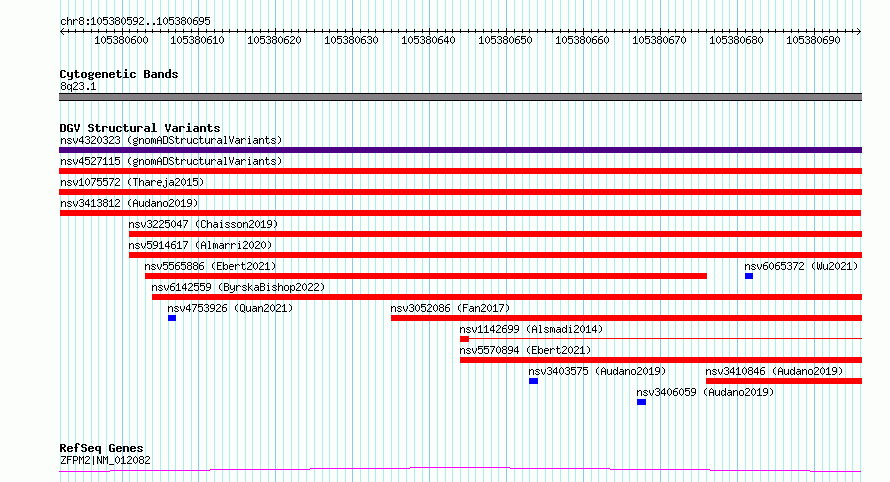Click ruler position 105380610

tap(198, 41)
